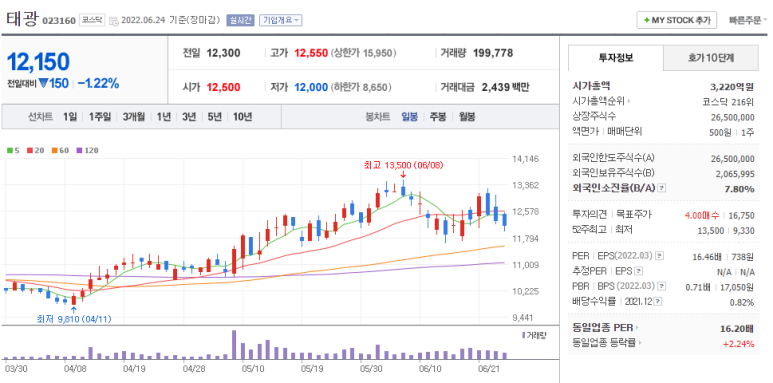Screen dimensions: 773x383
Task: Open the 빠른주문 dropdown
Action: point(748,20)
